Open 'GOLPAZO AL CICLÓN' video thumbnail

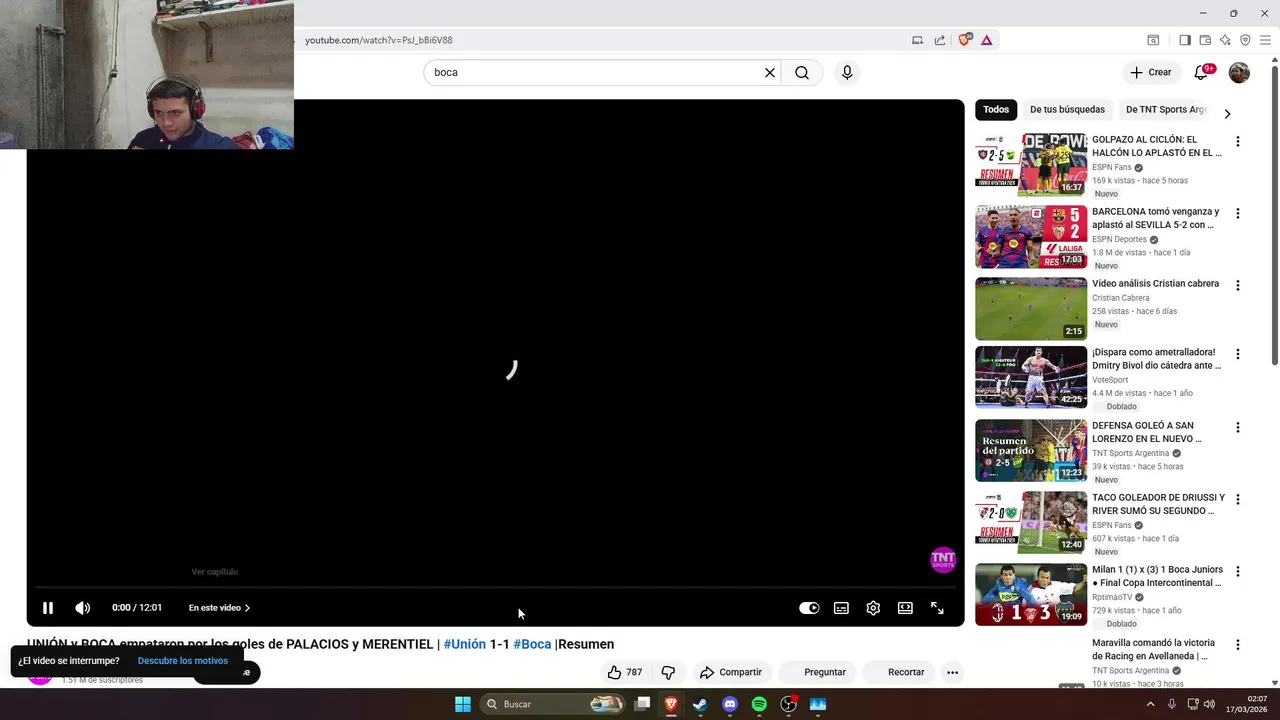pos(1031,164)
